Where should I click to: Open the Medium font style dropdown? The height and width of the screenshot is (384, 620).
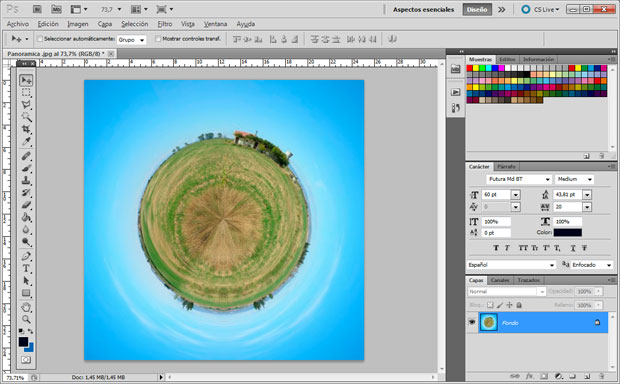(575, 179)
